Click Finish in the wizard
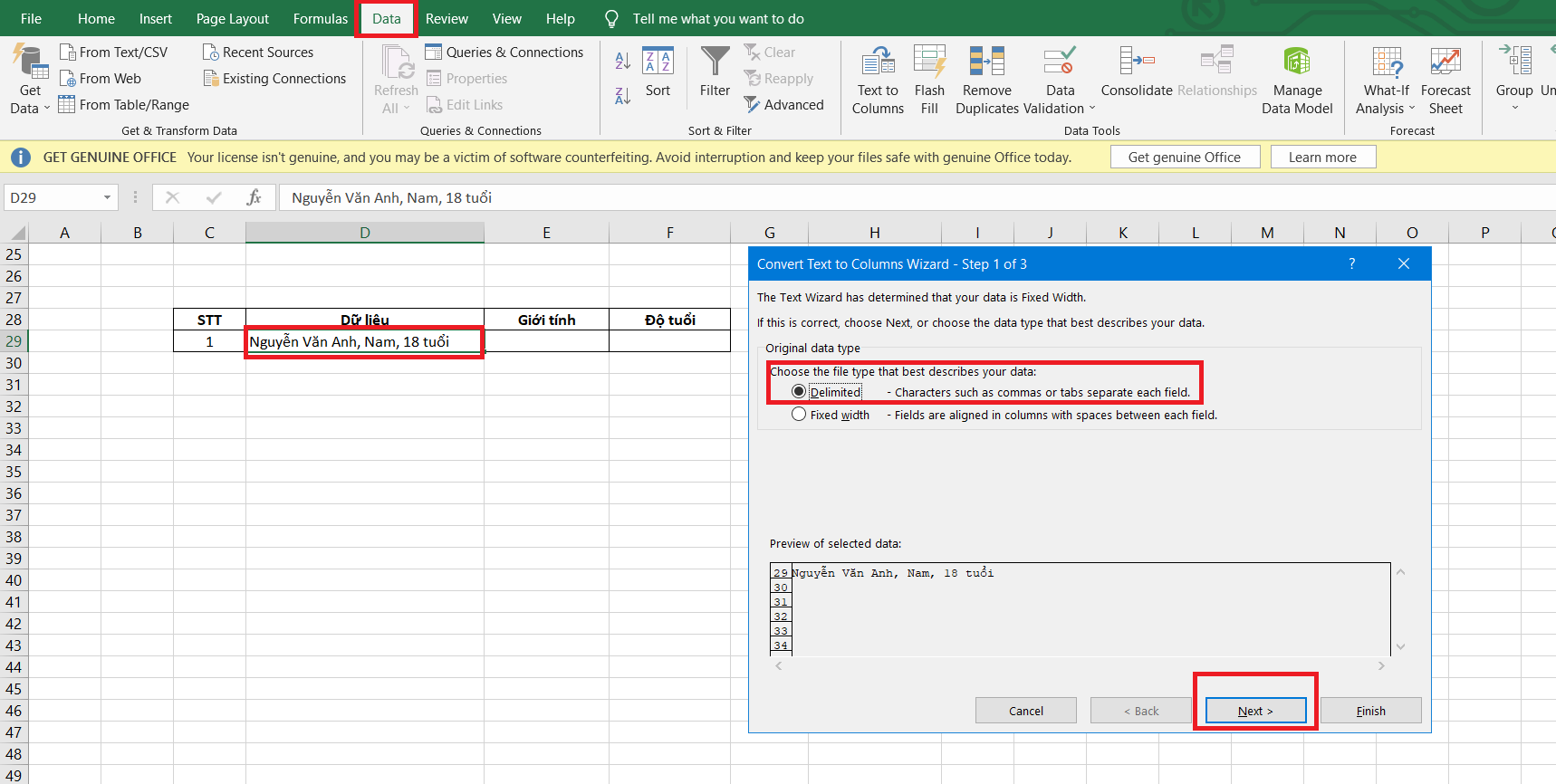Screen dimensions: 1556x784 (x=1370, y=711)
